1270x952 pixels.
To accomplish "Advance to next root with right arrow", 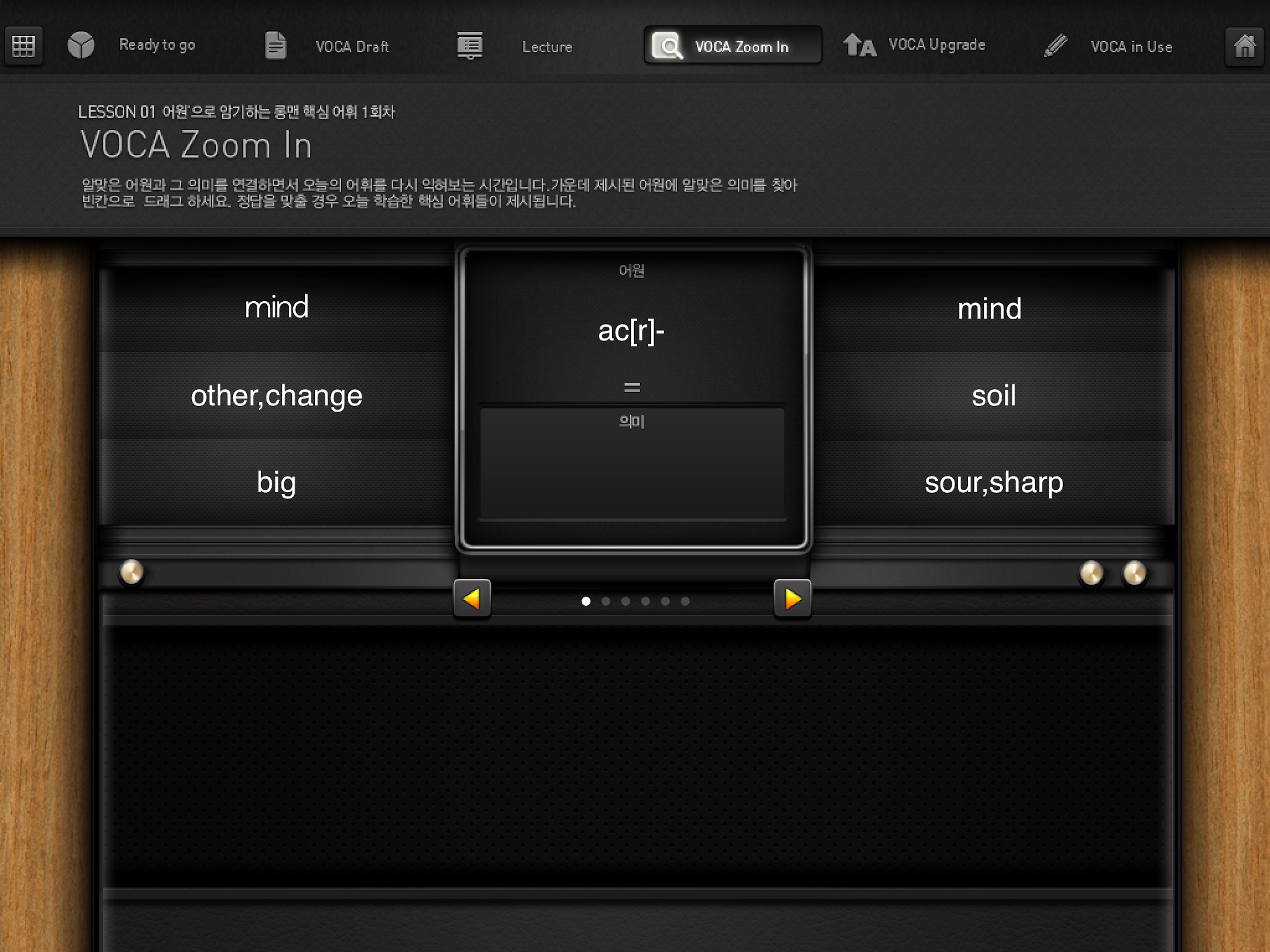I will [792, 598].
